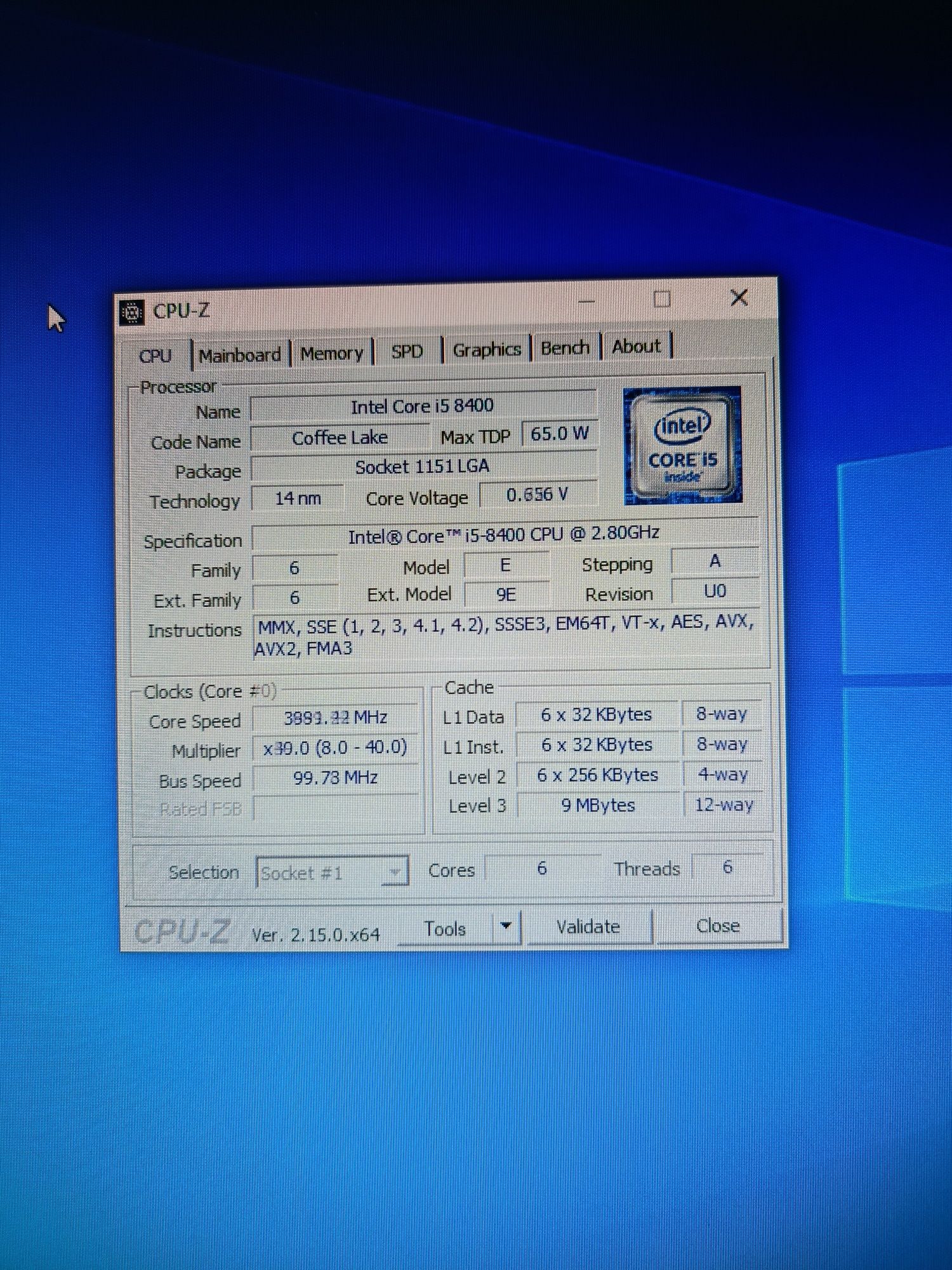Switch to the Memory tab

coord(331,353)
